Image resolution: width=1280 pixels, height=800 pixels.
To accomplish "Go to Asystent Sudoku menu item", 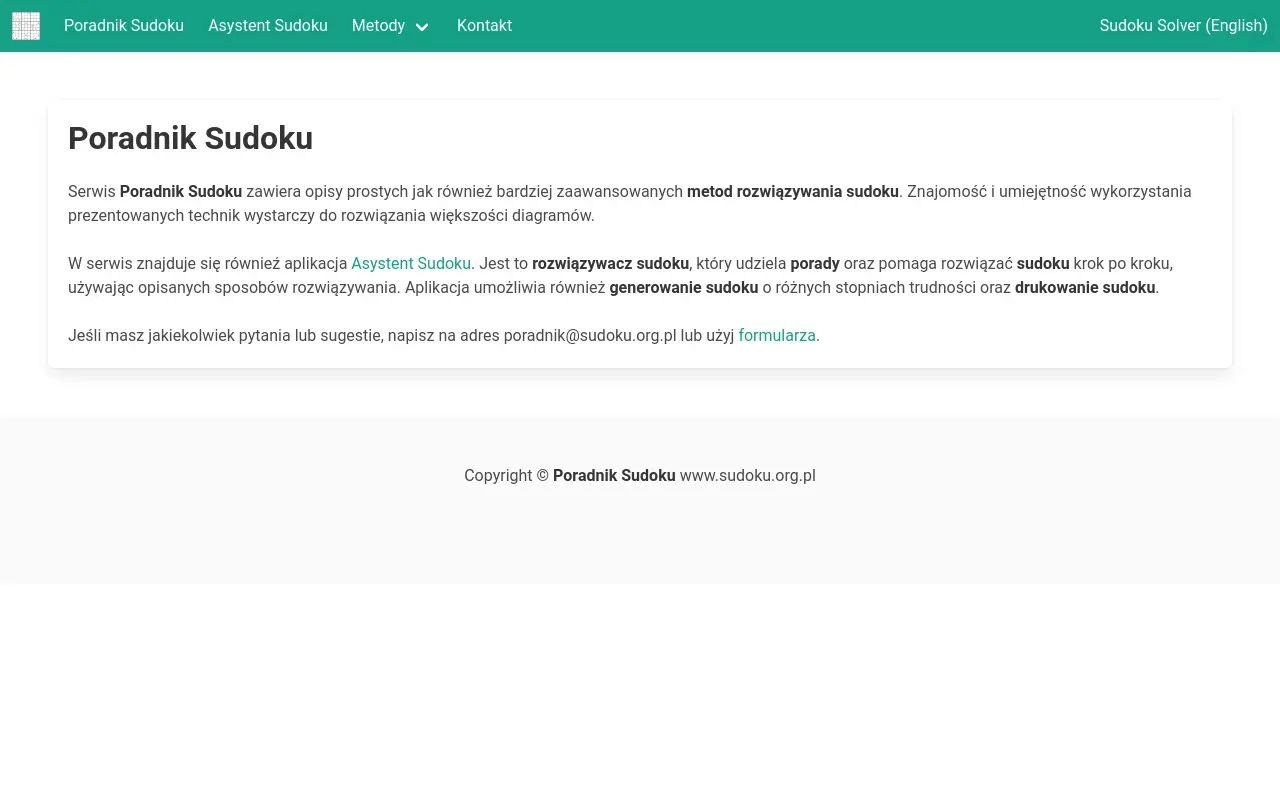I will pos(268,26).
